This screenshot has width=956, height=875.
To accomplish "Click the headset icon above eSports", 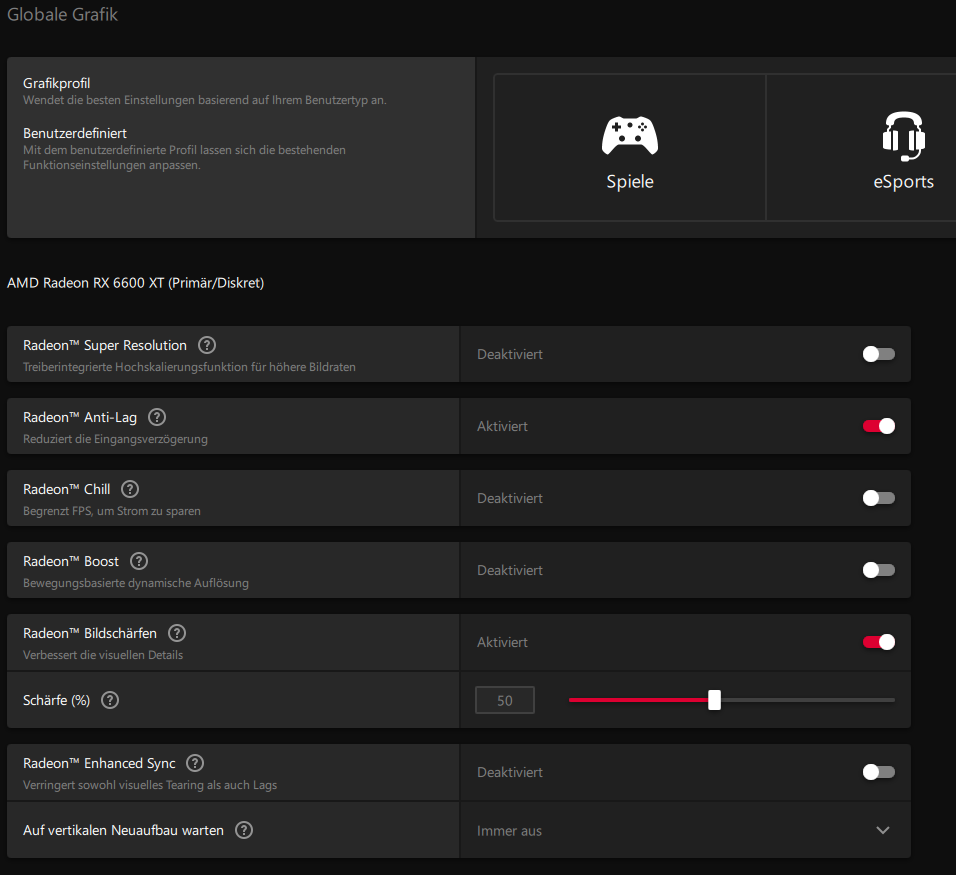I will click(x=904, y=135).
